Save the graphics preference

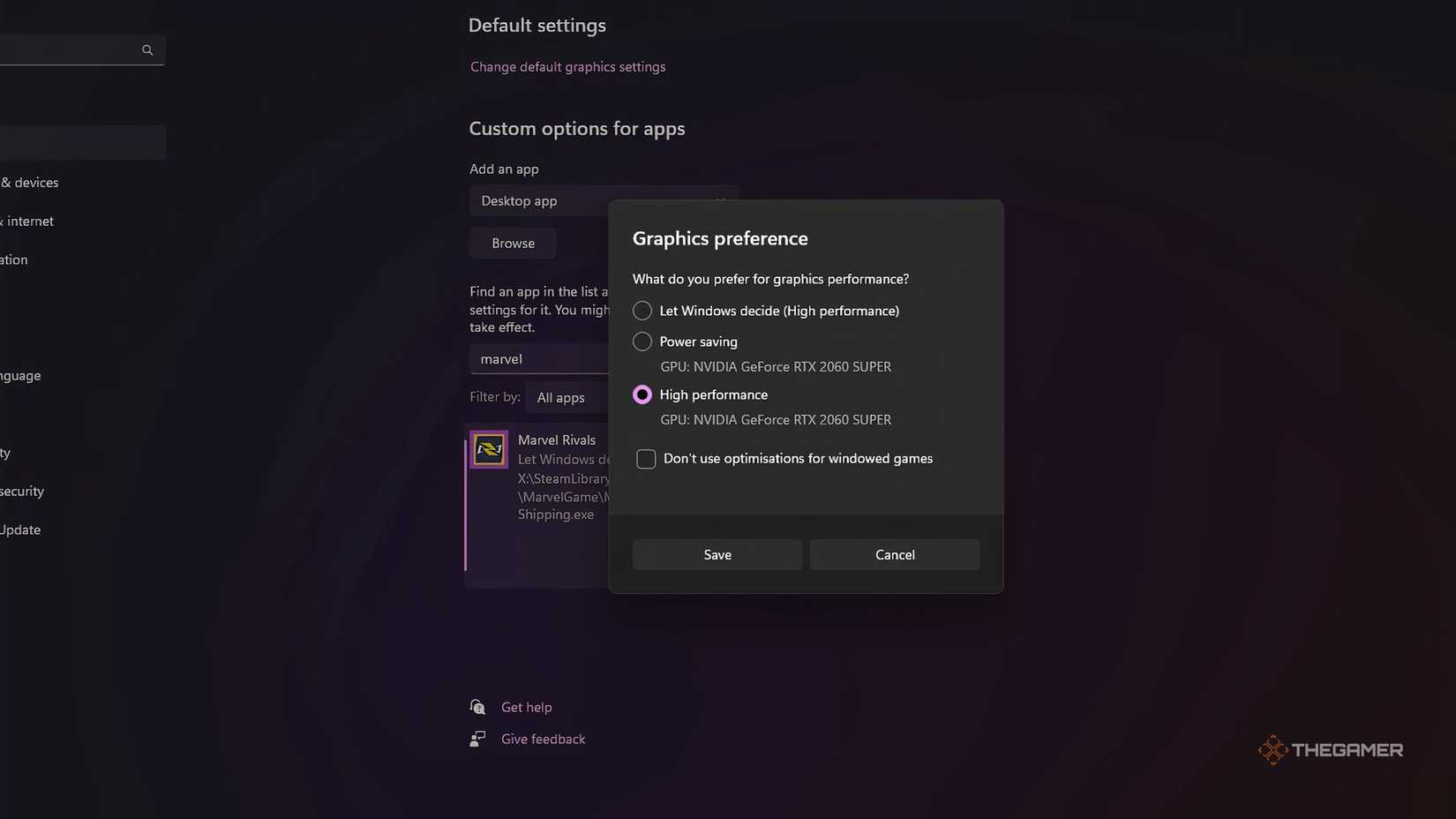pyautogui.click(x=717, y=554)
